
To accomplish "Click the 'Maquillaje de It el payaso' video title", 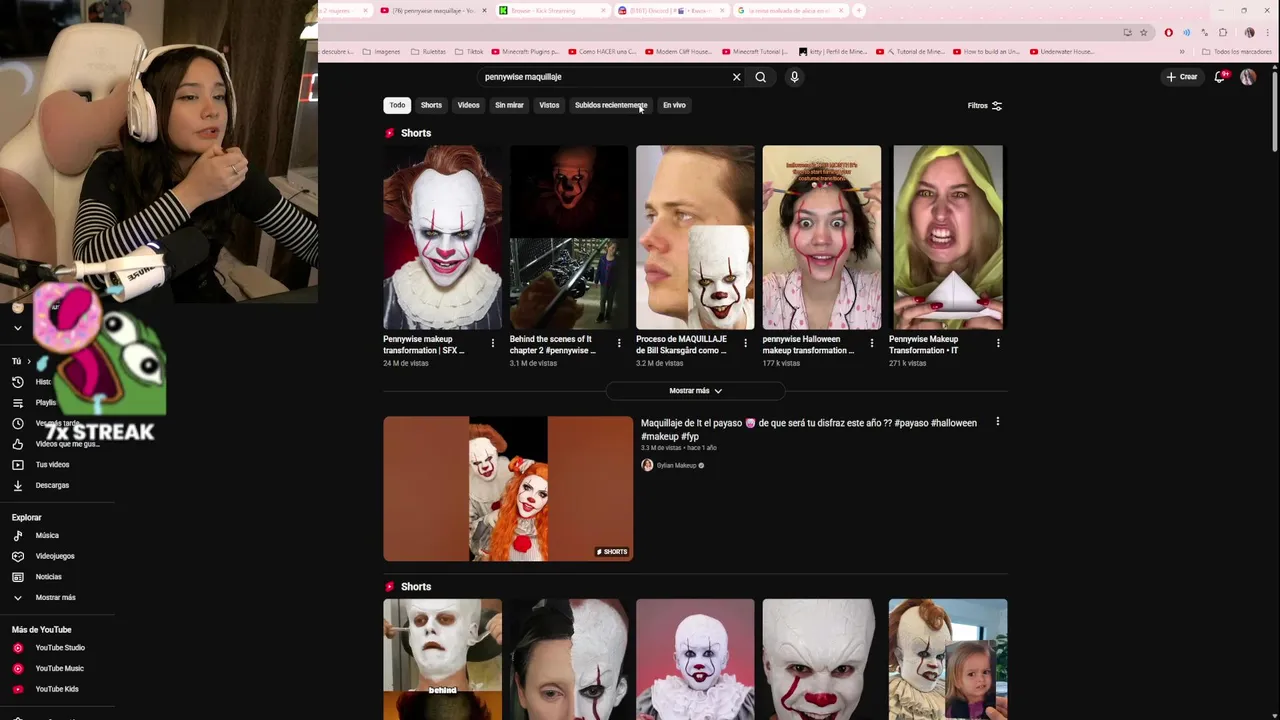I will pos(809,429).
